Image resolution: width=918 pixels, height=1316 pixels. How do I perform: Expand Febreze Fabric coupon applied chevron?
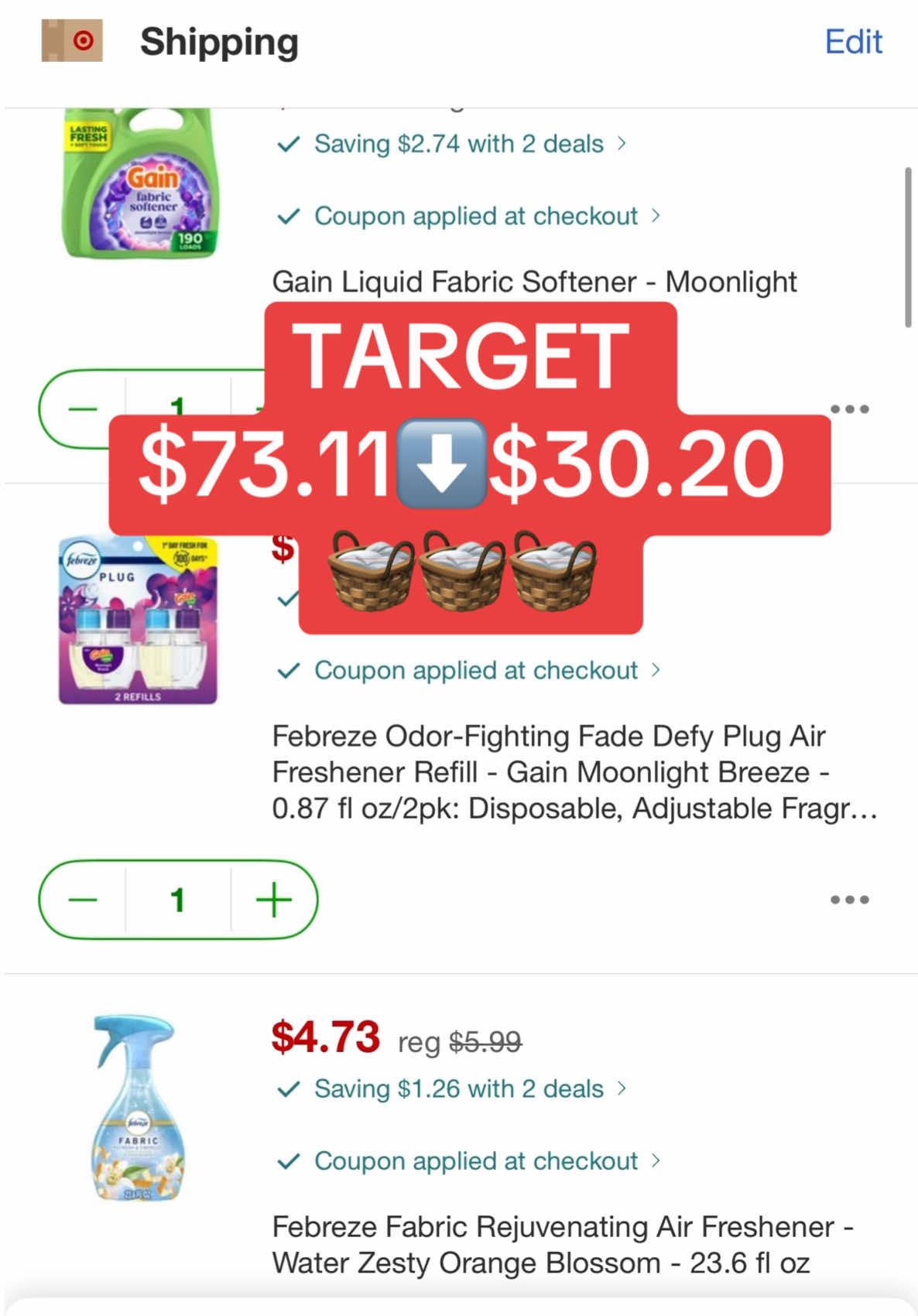(x=656, y=1160)
